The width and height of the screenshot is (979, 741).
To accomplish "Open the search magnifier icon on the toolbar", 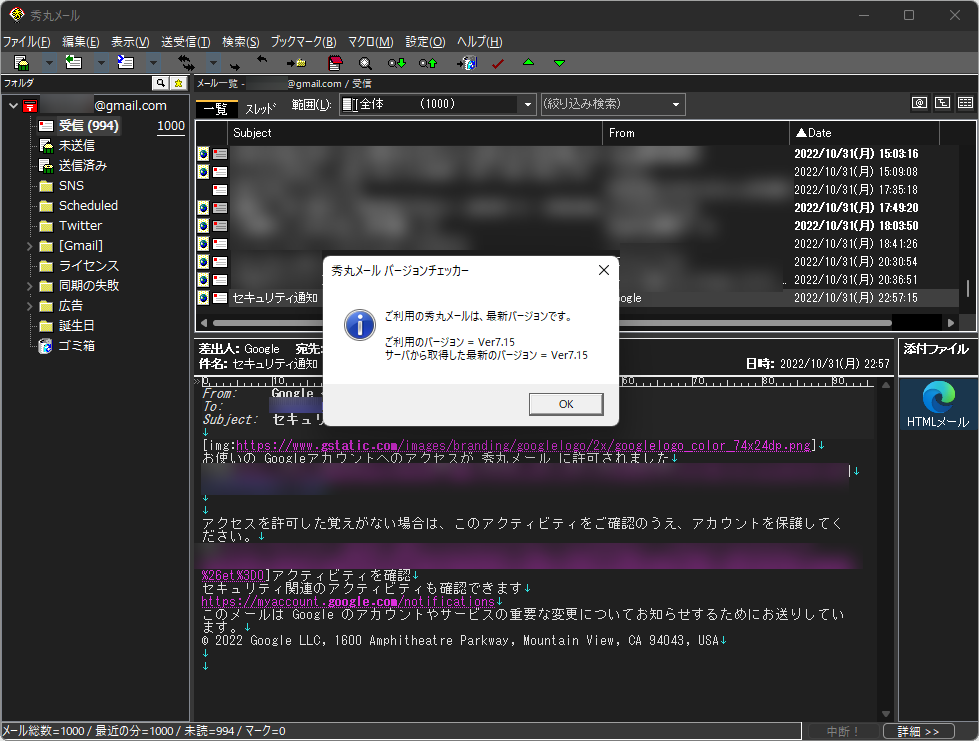I will [365, 62].
